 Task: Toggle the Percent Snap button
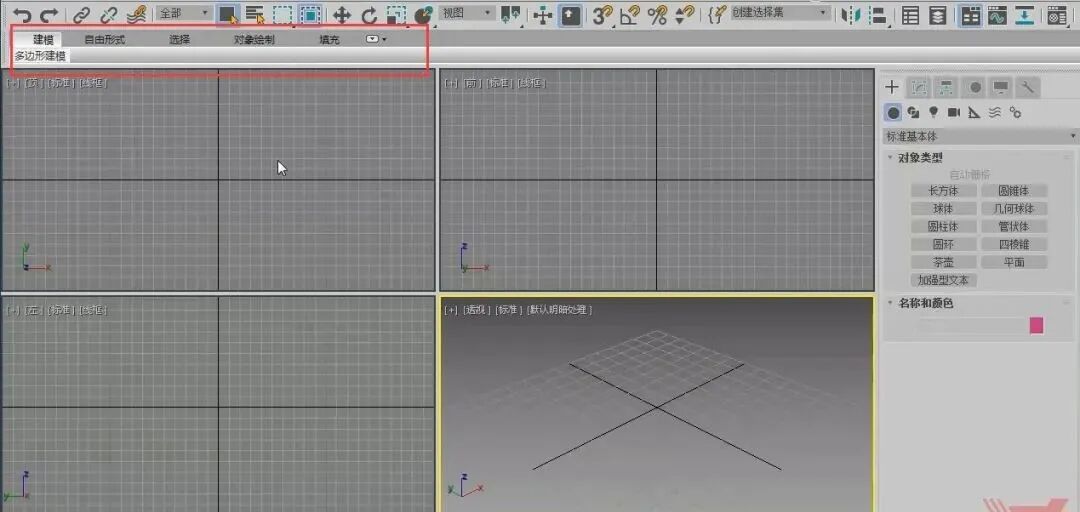point(657,15)
